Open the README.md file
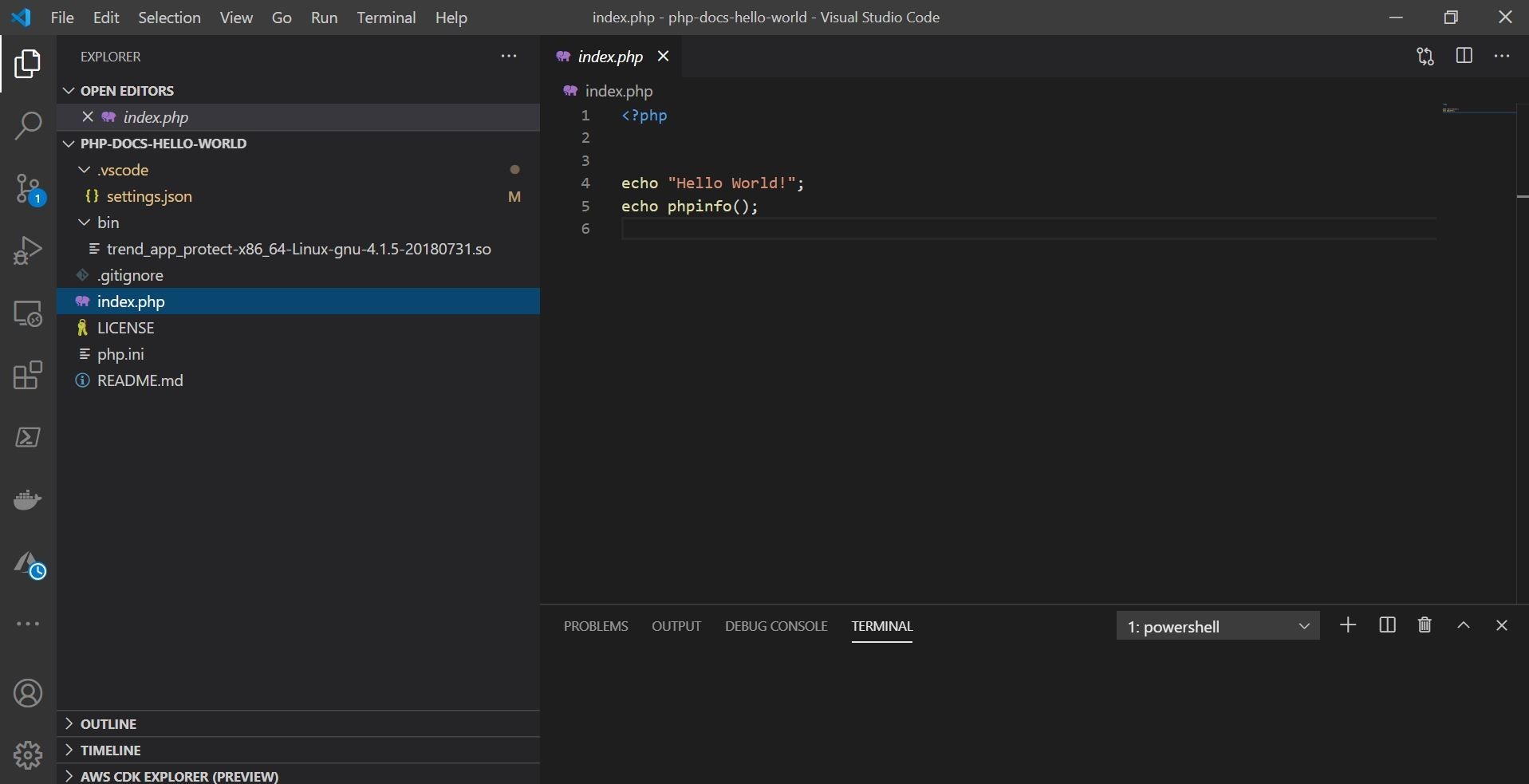 [x=140, y=380]
